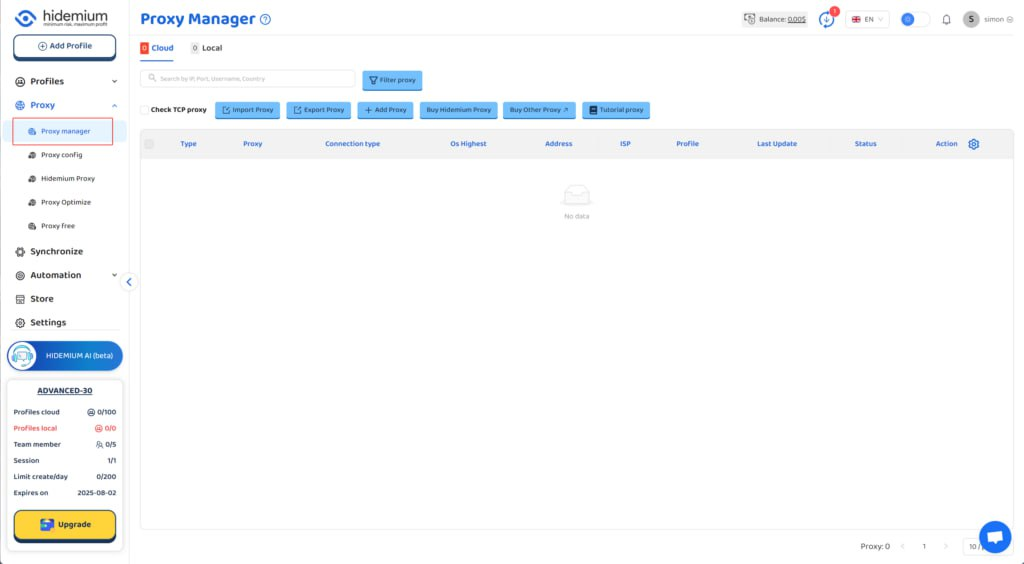1024x564 pixels.
Task: Click the Balance amount 0.00$
Action: (796, 20)
